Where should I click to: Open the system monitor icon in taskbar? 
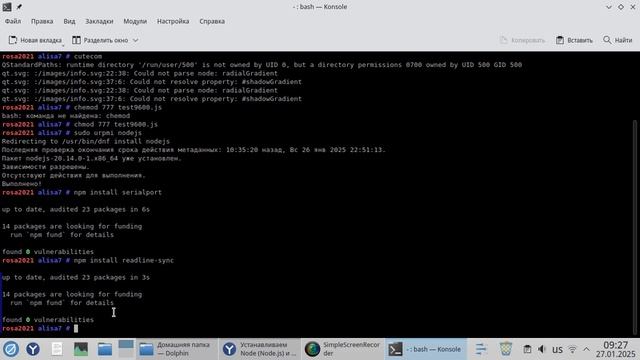coord(81,349)
